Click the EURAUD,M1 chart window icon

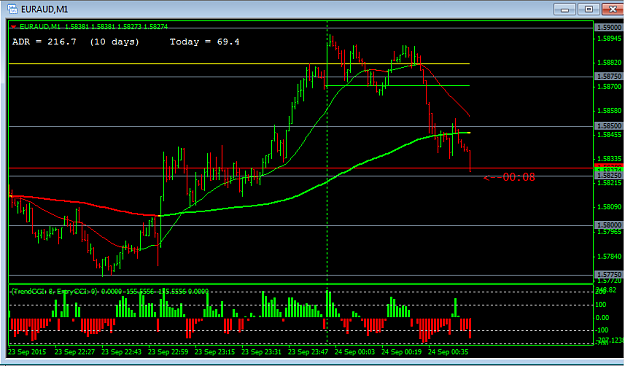(x=12, y=9)
